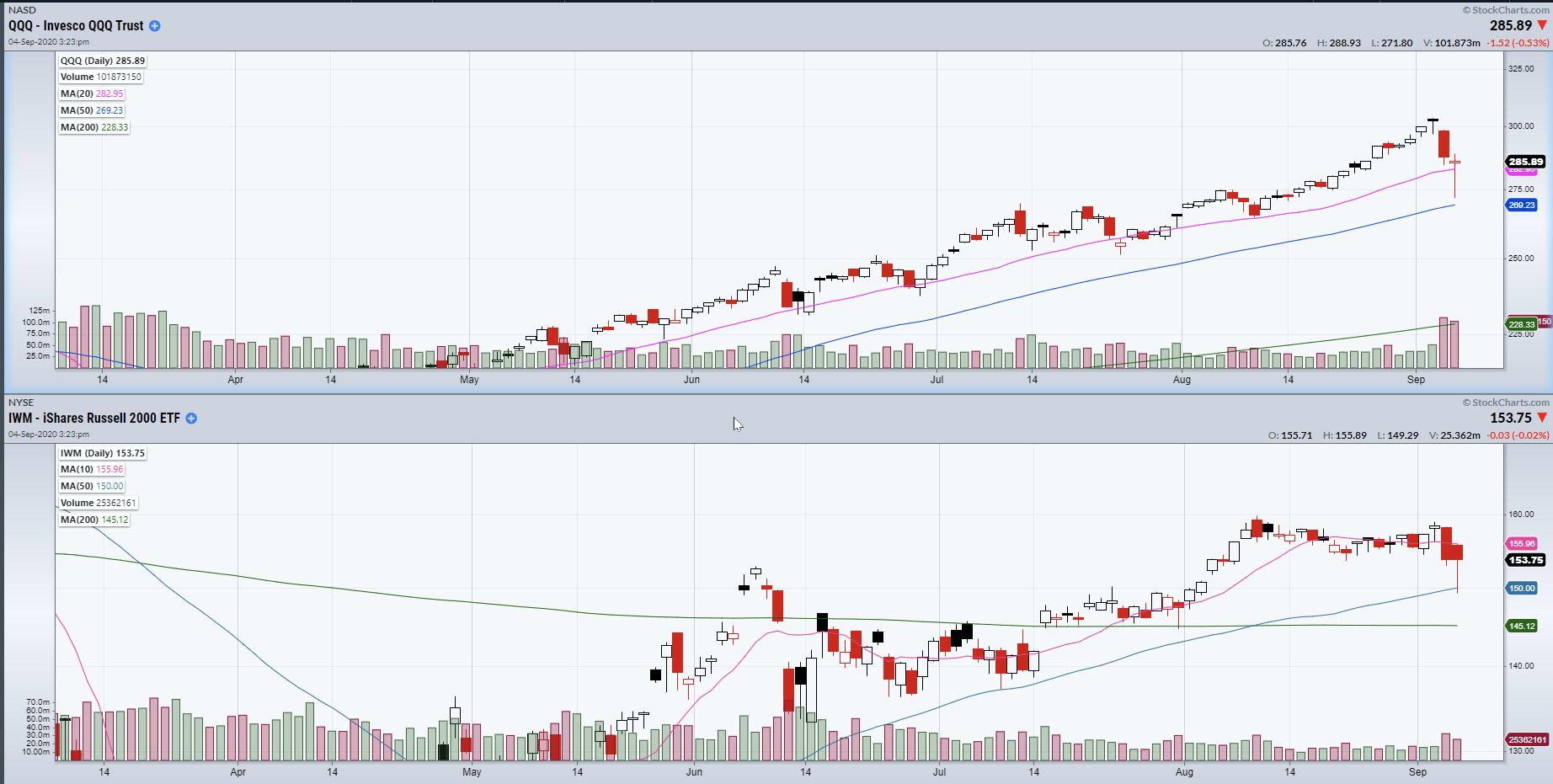Click the 130.00 label on IWM price axis
This screenshot has height=784, width=1553.
tap(1521, 751)
